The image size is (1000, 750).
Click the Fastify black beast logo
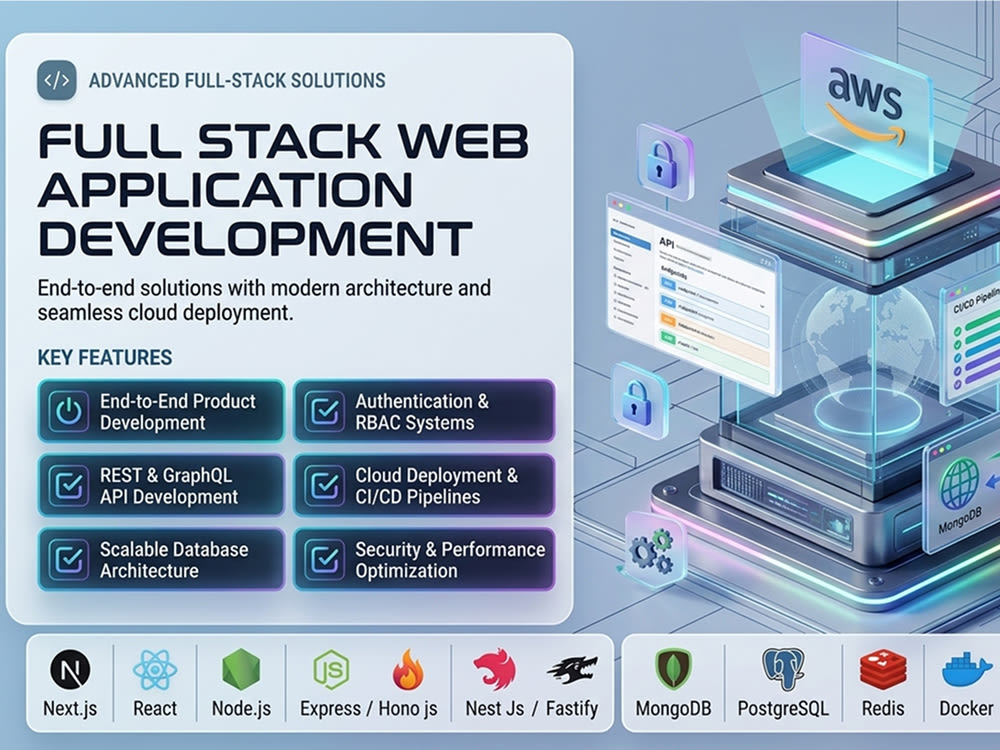point(572,670)
